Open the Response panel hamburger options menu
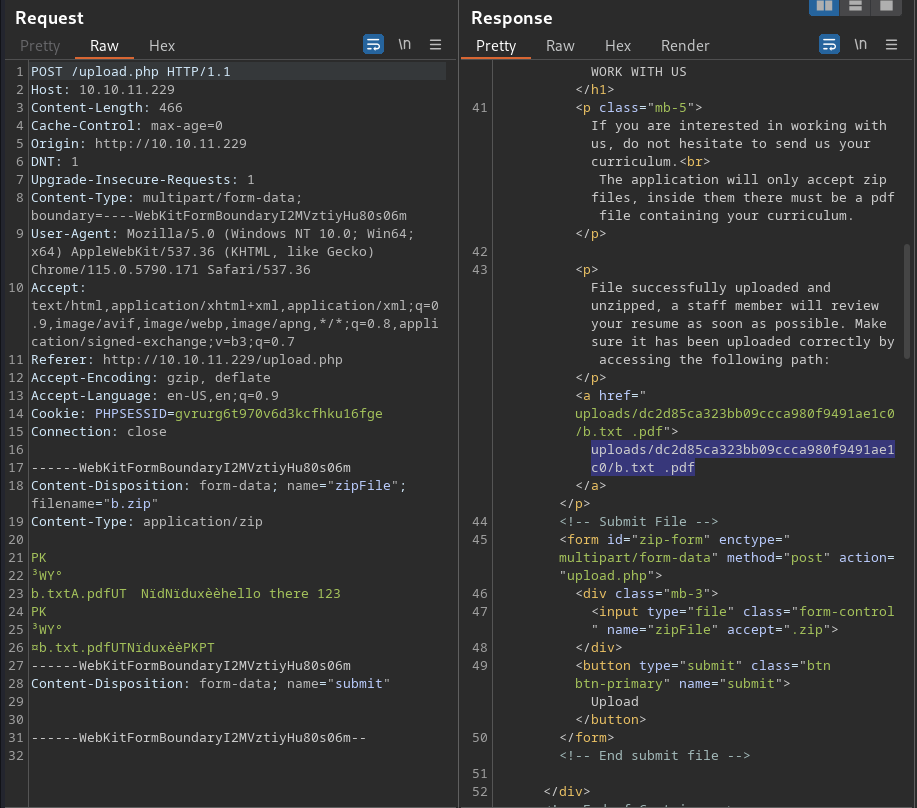Screen dimensions: 917x808 click(x=891, y=44)
